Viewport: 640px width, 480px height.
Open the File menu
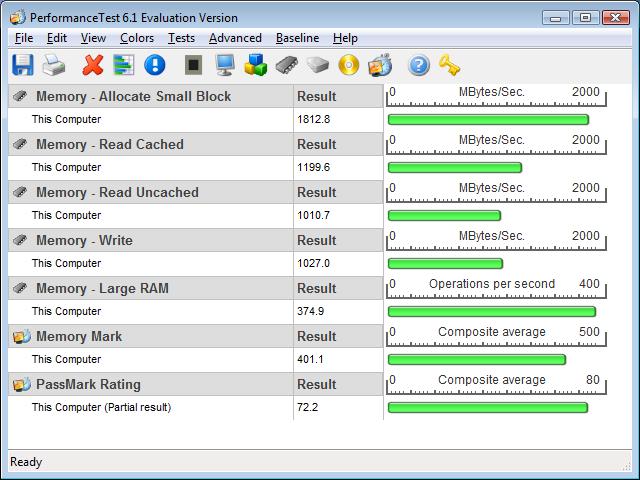pos(24,38)
